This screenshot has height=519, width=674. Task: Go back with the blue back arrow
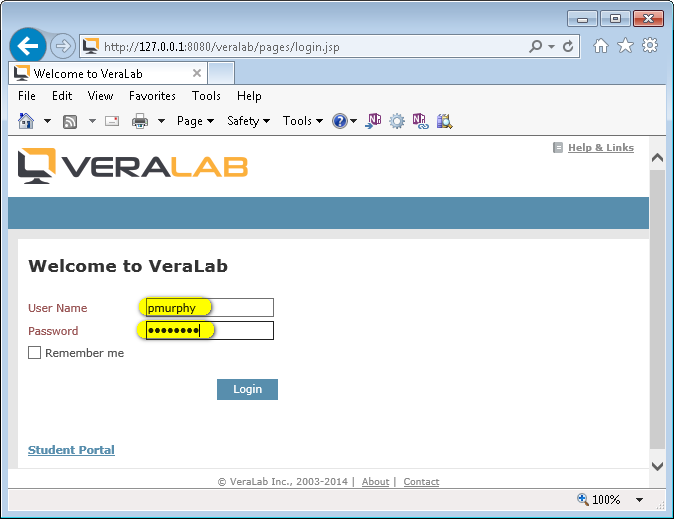pos(28,46)
